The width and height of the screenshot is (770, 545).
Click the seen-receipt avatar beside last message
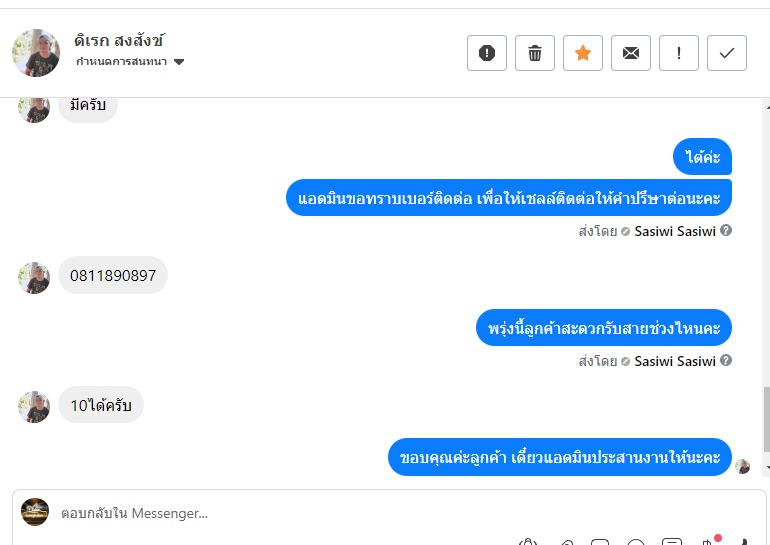click(x=743, y=466)
